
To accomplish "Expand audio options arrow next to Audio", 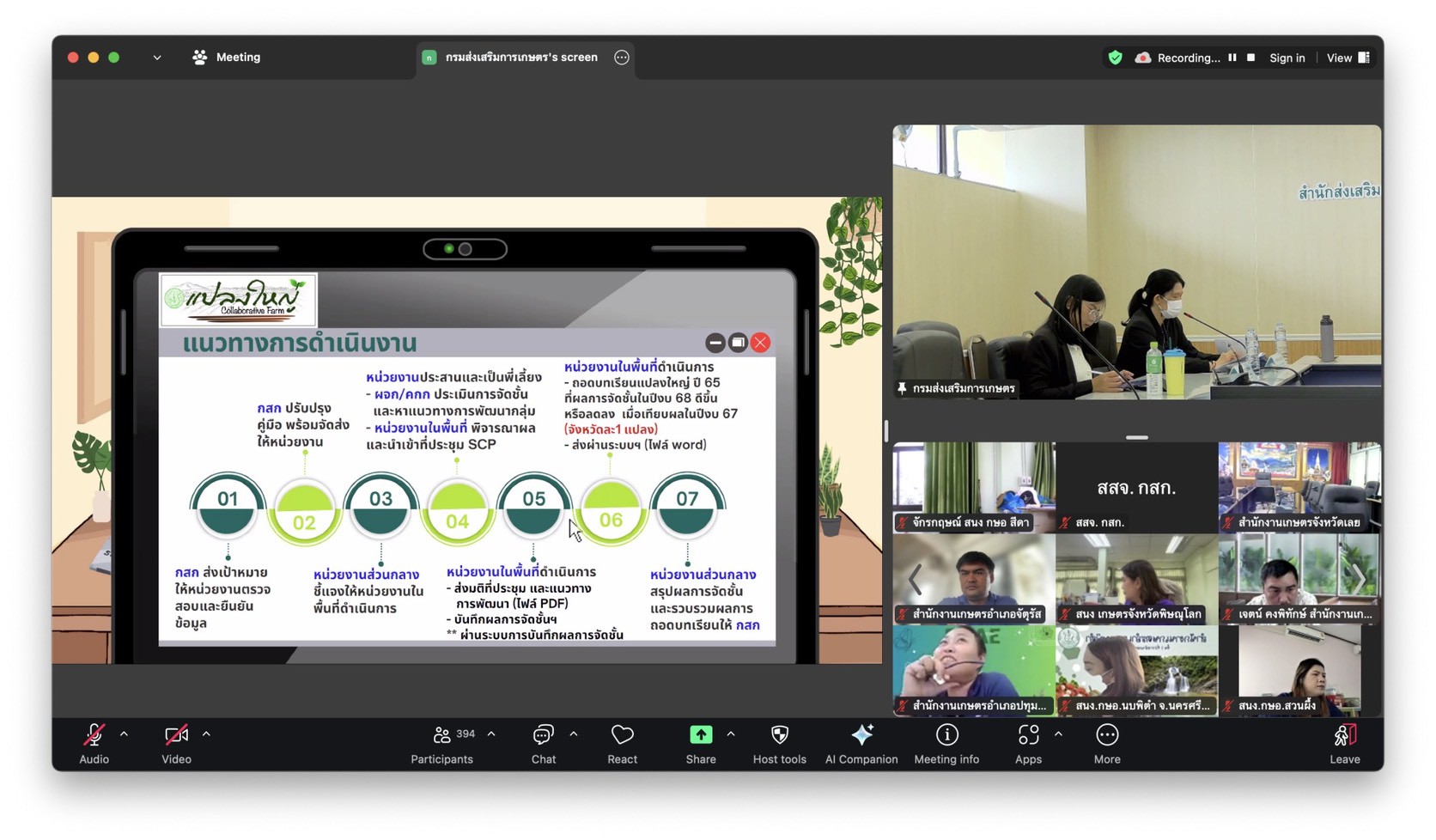I will [x=125, y=734].
